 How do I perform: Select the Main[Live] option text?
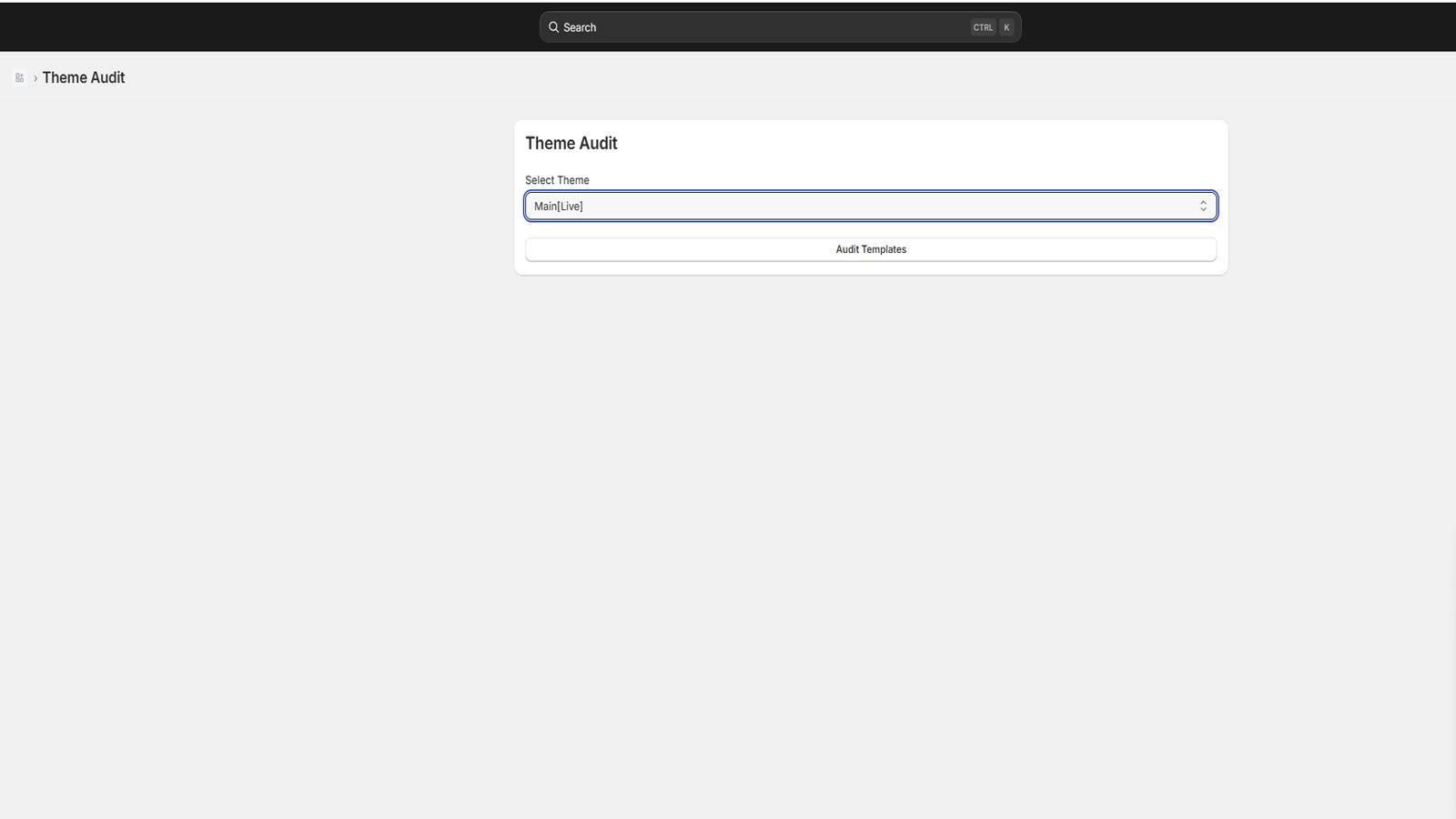[x=557, y=206]
